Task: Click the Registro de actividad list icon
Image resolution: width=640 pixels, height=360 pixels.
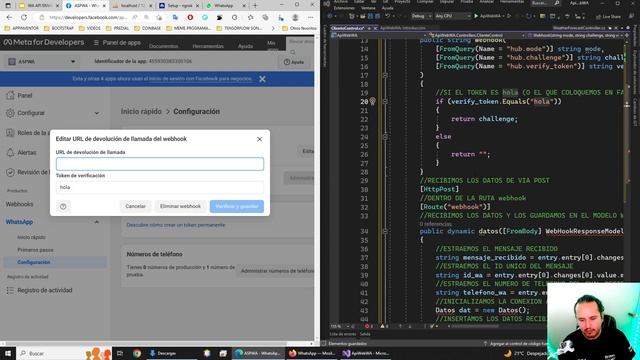Action: point(10,290)
